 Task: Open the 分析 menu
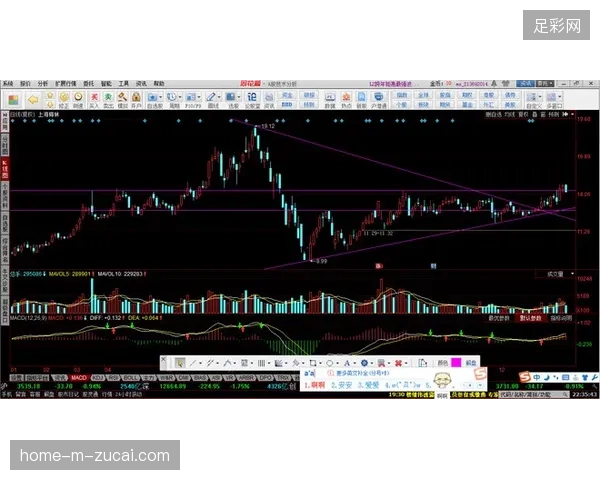pyautogui.click(x=42, y=83)
